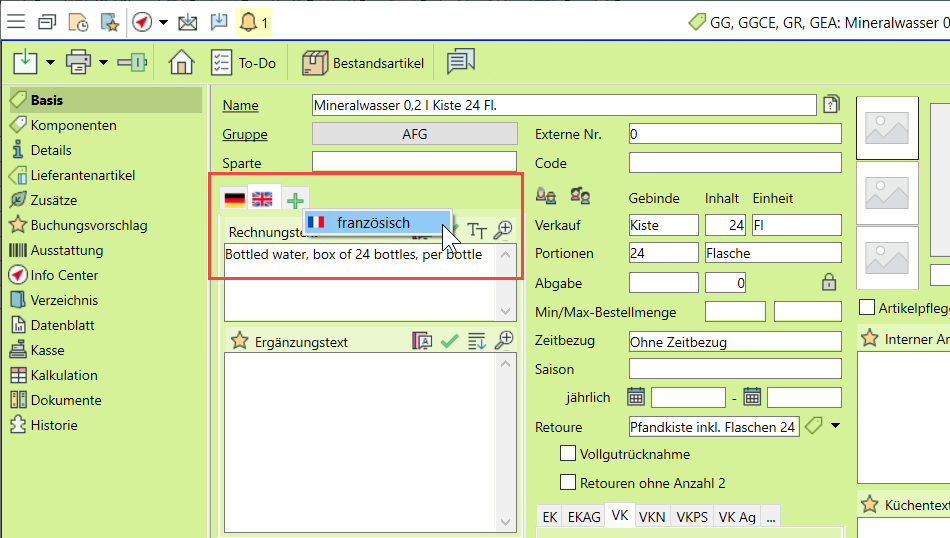Open Kalkulation in the sidebar
This screenshot has width=950, height=538.
64,375
